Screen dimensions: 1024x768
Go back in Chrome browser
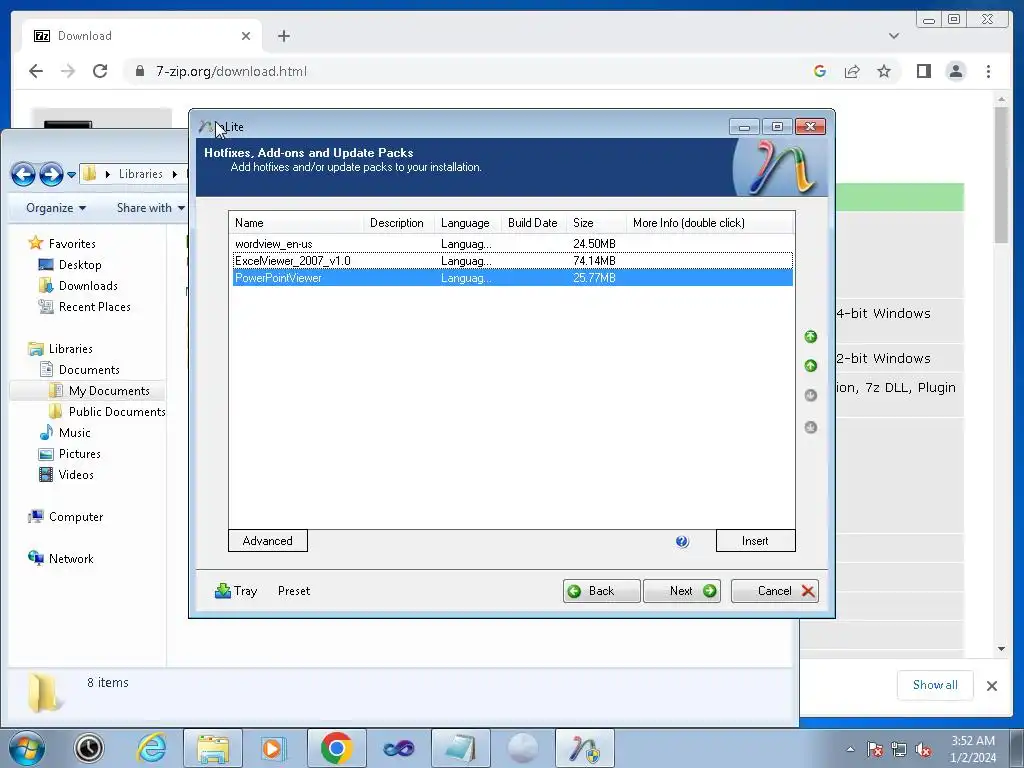[36, 71]
